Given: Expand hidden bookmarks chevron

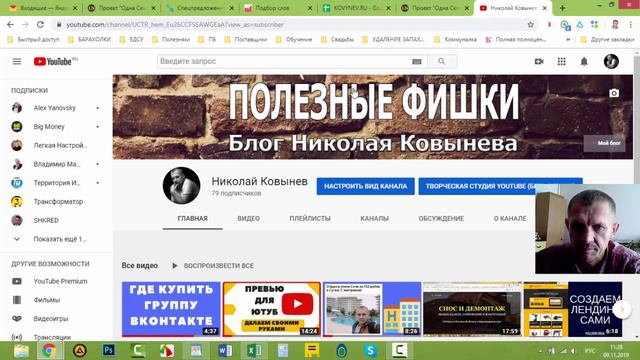Looking at the screenshot, I should point(568,40).
